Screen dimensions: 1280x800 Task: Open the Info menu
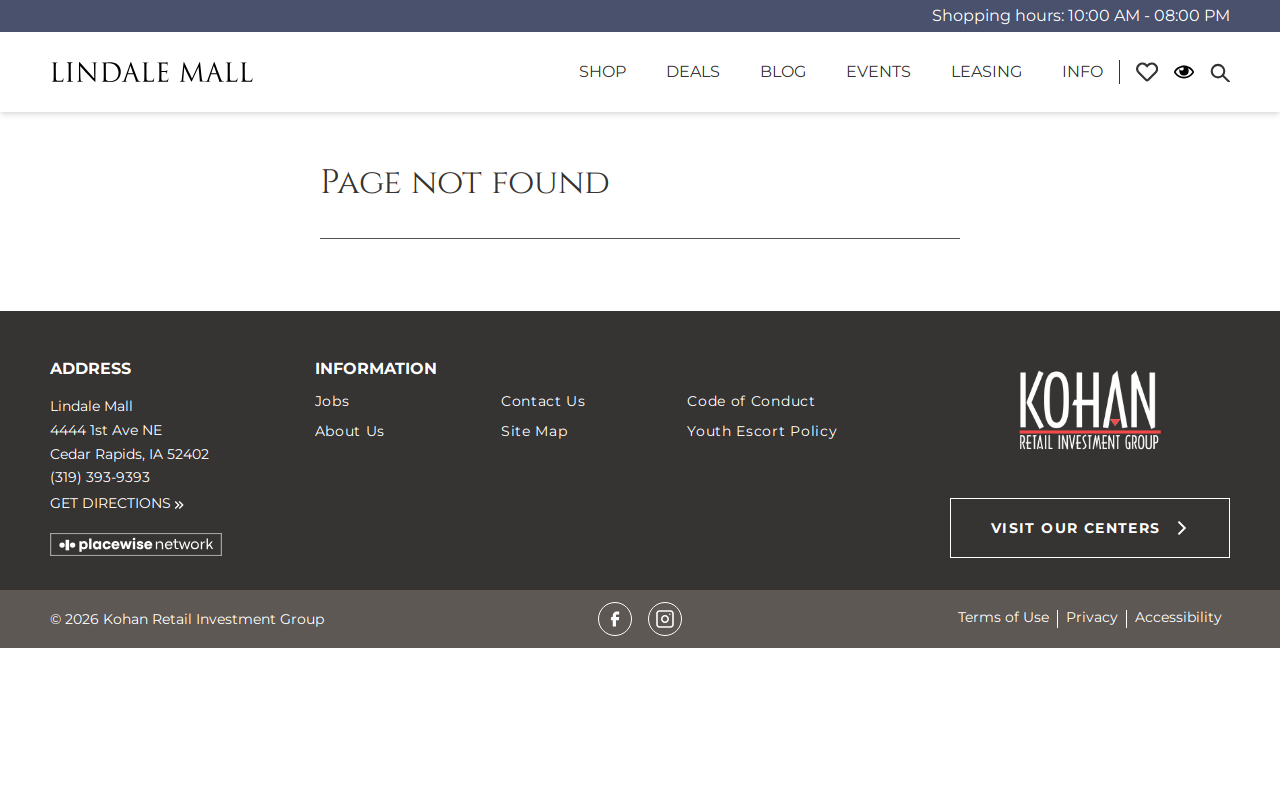1082,72
